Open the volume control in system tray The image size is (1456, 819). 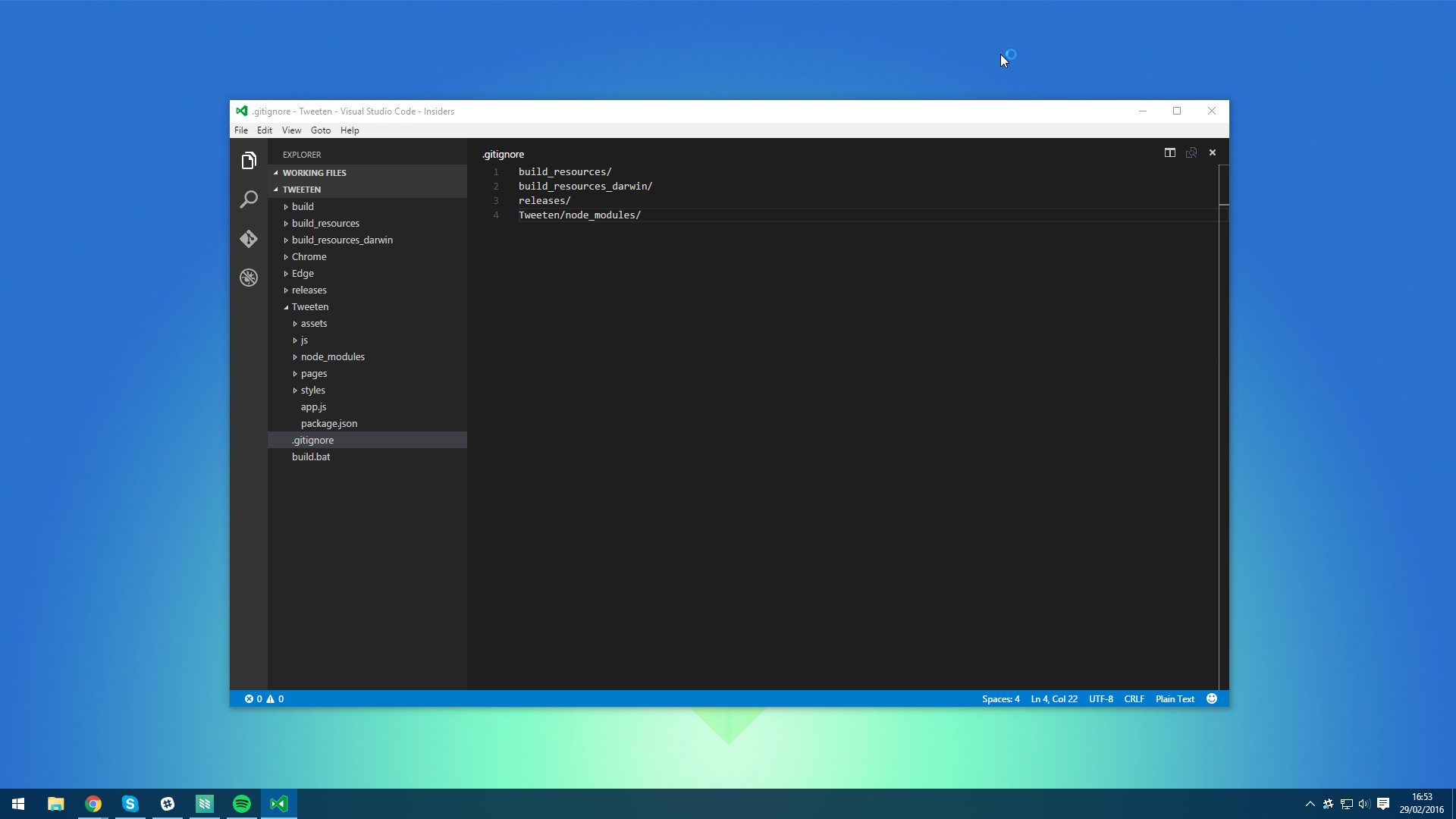(1364, 804)
